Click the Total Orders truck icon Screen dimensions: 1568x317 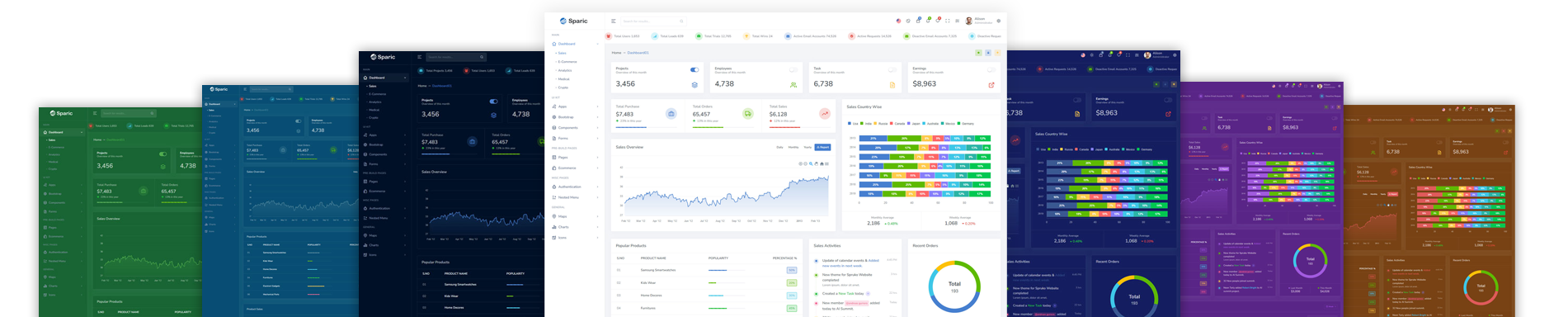[x=747, y=114]
